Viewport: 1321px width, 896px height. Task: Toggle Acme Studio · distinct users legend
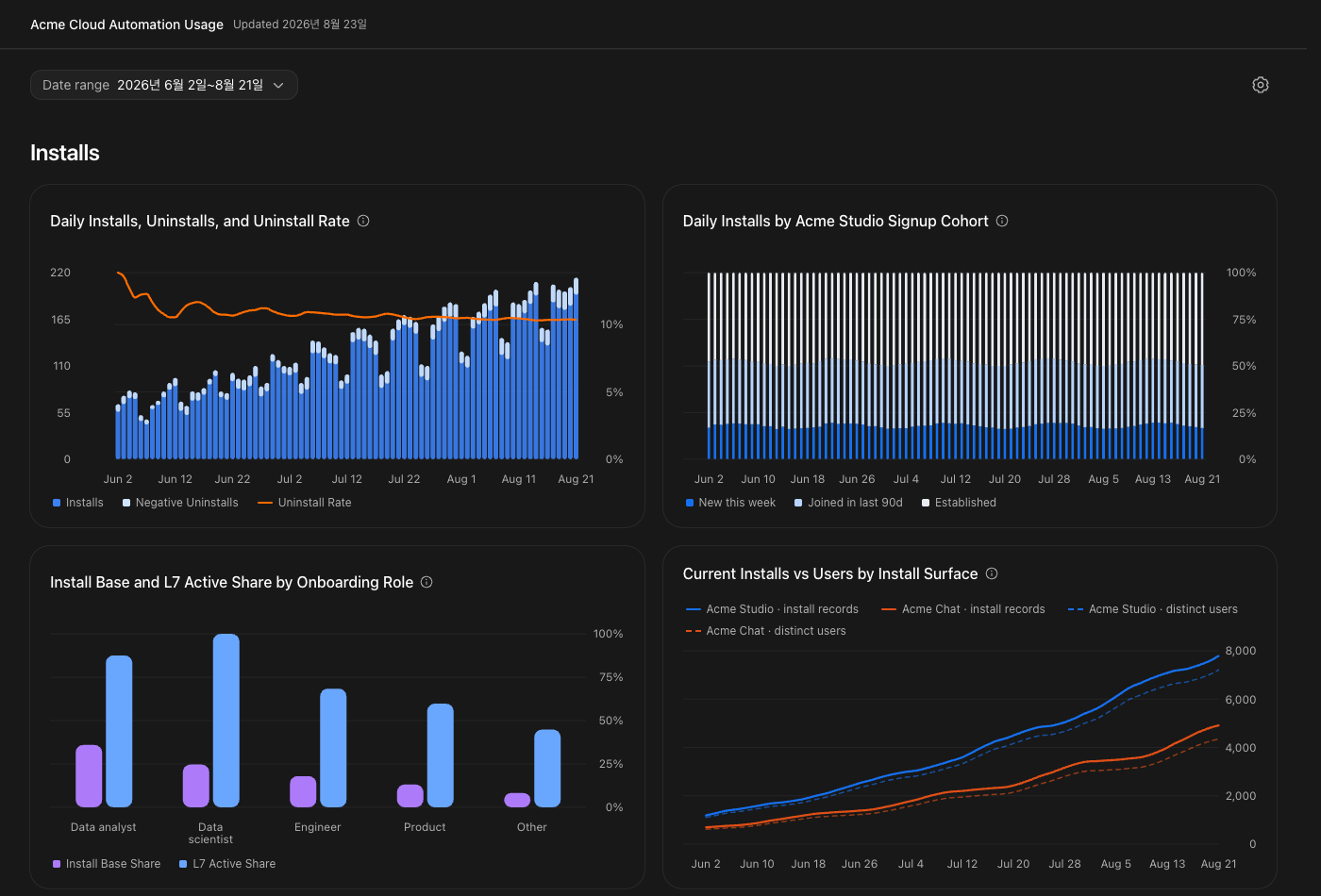click(1152, 609)
